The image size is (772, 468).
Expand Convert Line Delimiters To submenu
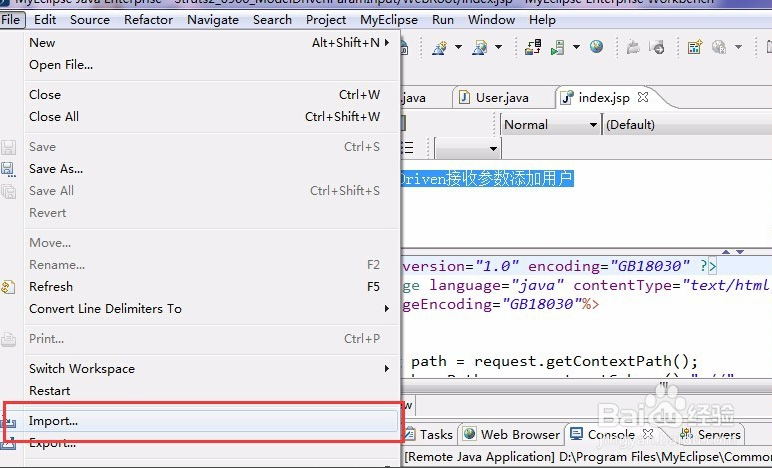(211, 309)
